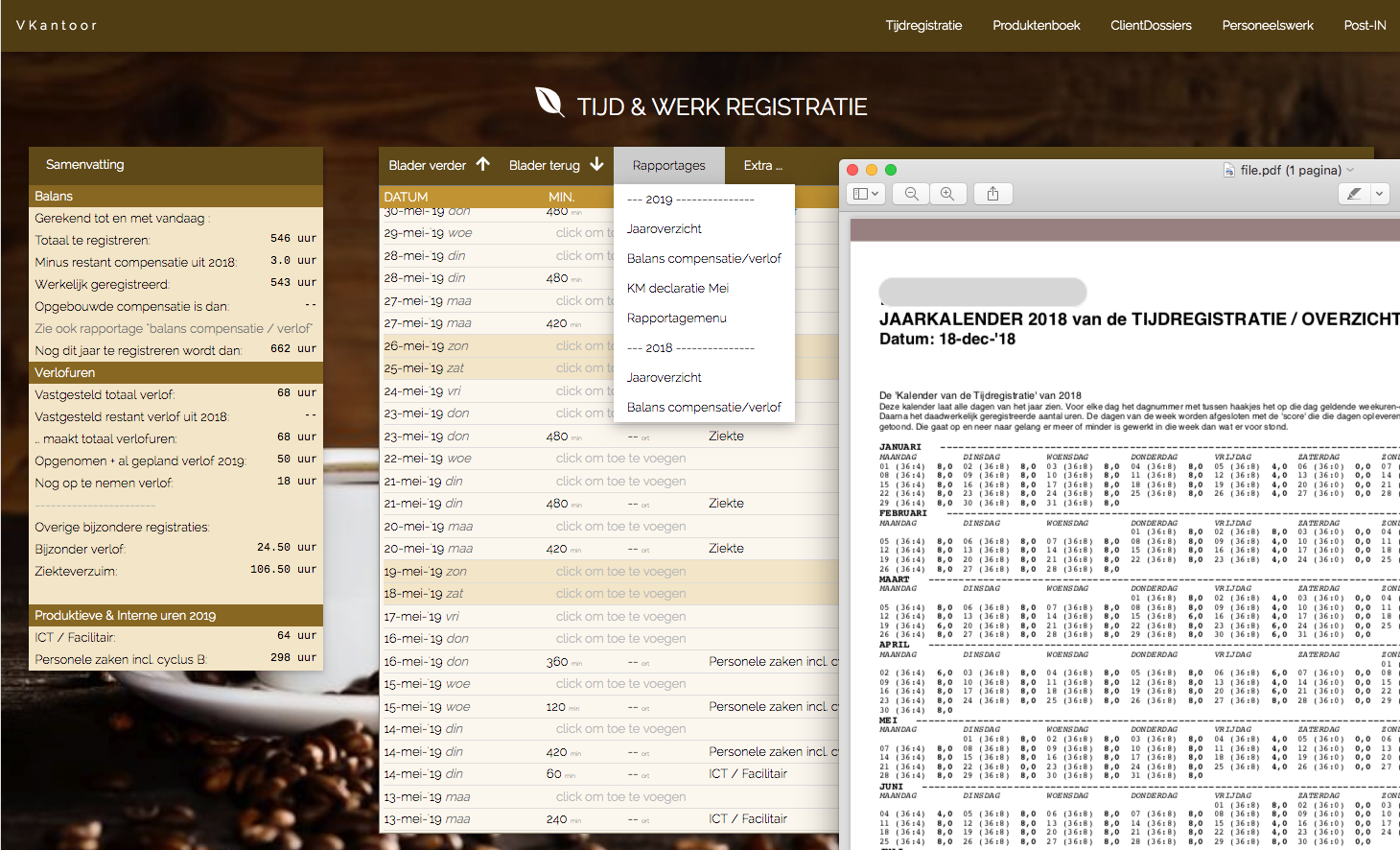Click the 360 minutes entry on 16-mei-19
The image size is (1400, 850).
557,662
